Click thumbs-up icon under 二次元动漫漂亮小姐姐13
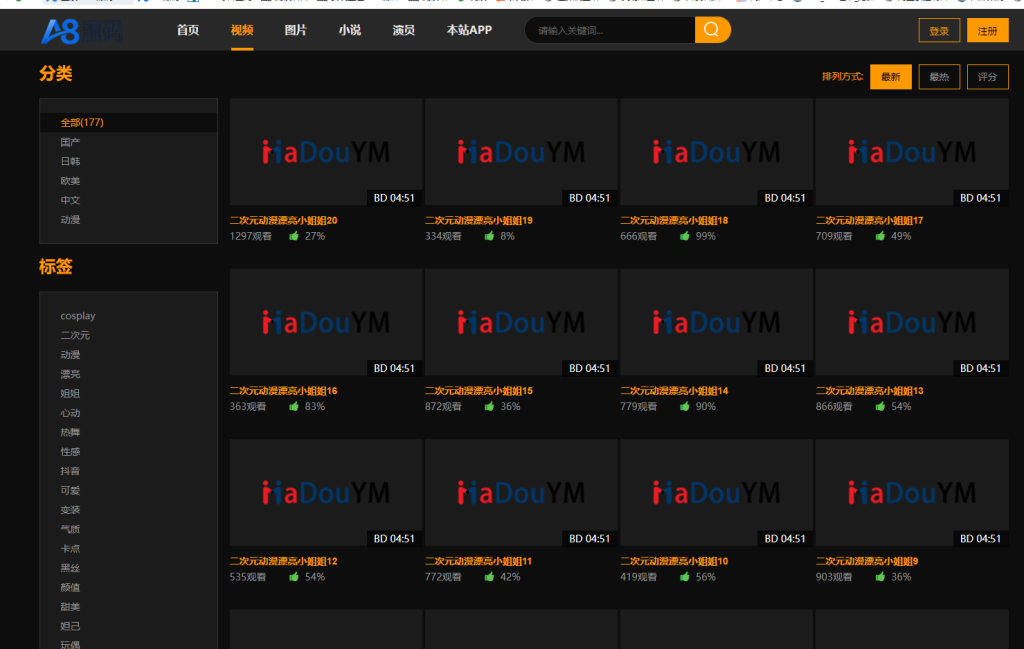The image size is (1024, 649). [880, 407]
